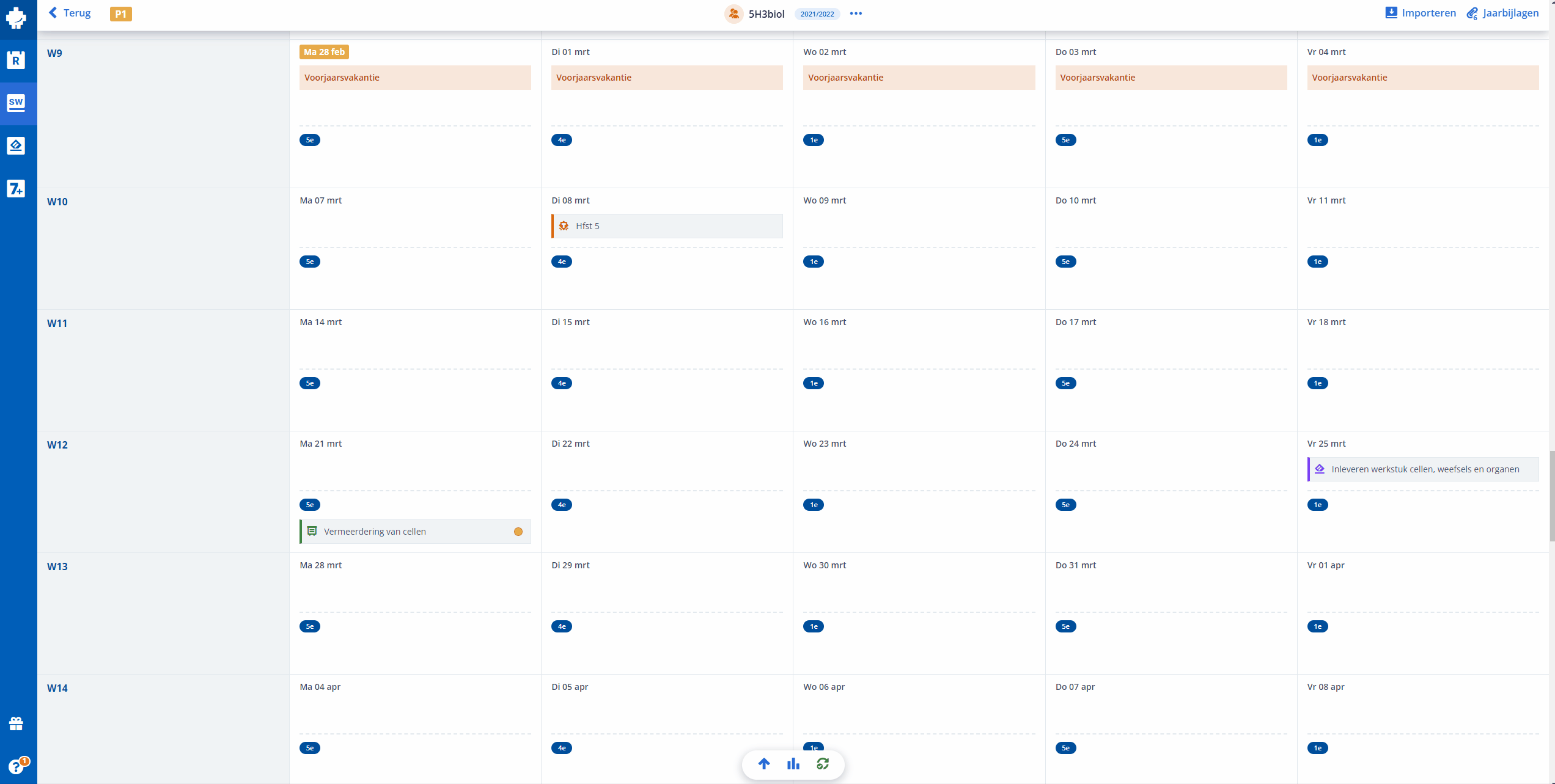Screen dimensions: 1555x784
Task: Click the Importeren button
Action: (x=1421, y=13)
